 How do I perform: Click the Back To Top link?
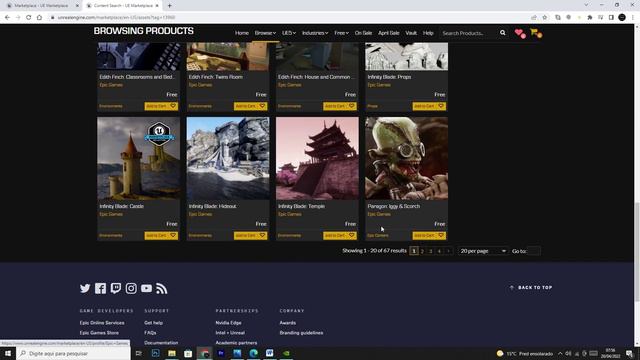point(531,288)
